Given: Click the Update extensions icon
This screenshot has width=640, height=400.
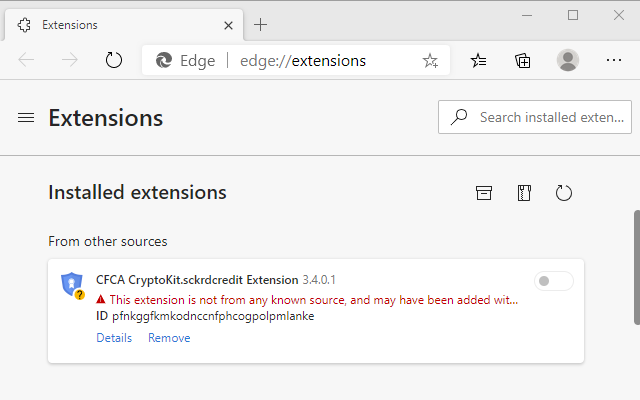Looking at the screenshot, I should click(563, 193).
